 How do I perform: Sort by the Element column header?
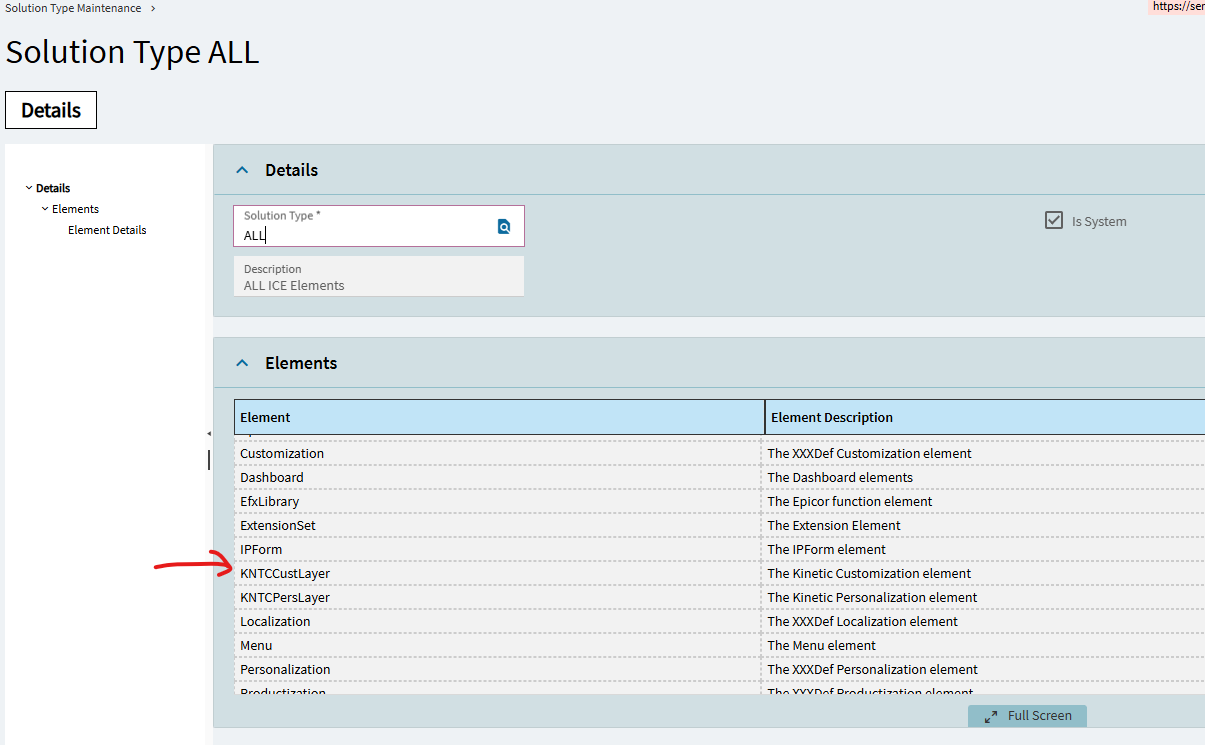point(499,417)
